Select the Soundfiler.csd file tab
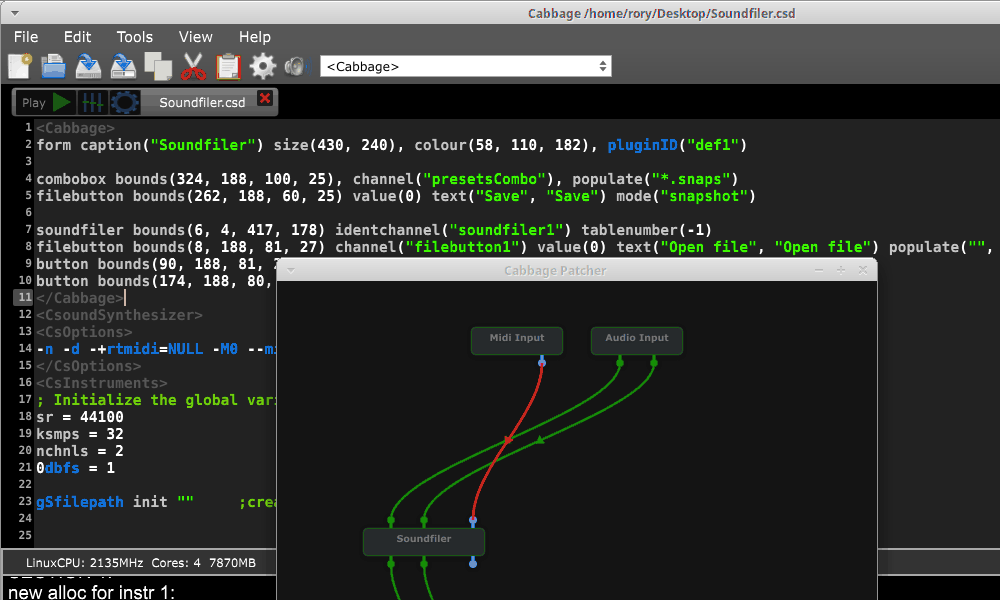Viewport: 1000px width, 600px height. pos(201,102)
